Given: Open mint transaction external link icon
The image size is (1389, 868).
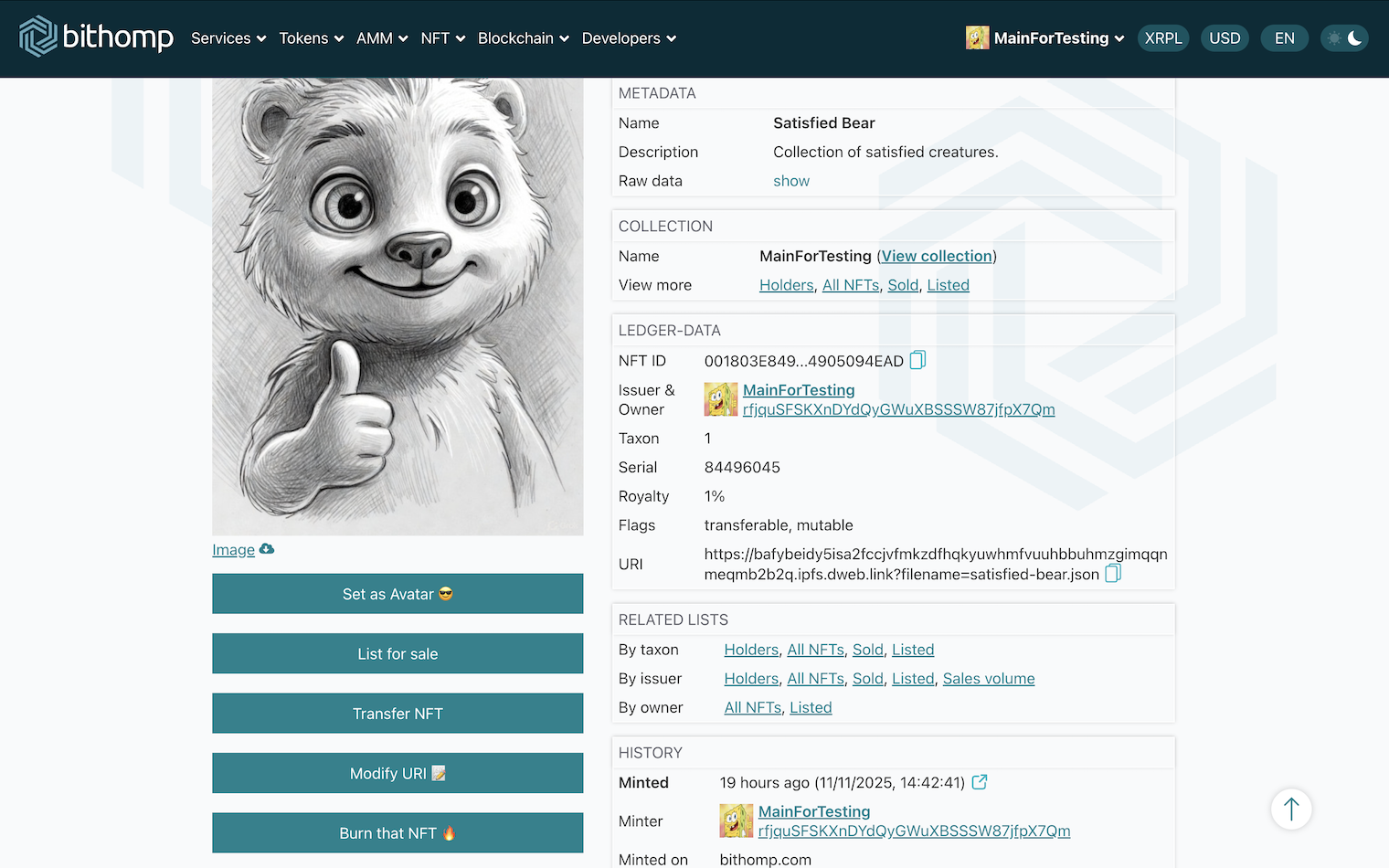Looking at the screenshot, I should (979, 782).
